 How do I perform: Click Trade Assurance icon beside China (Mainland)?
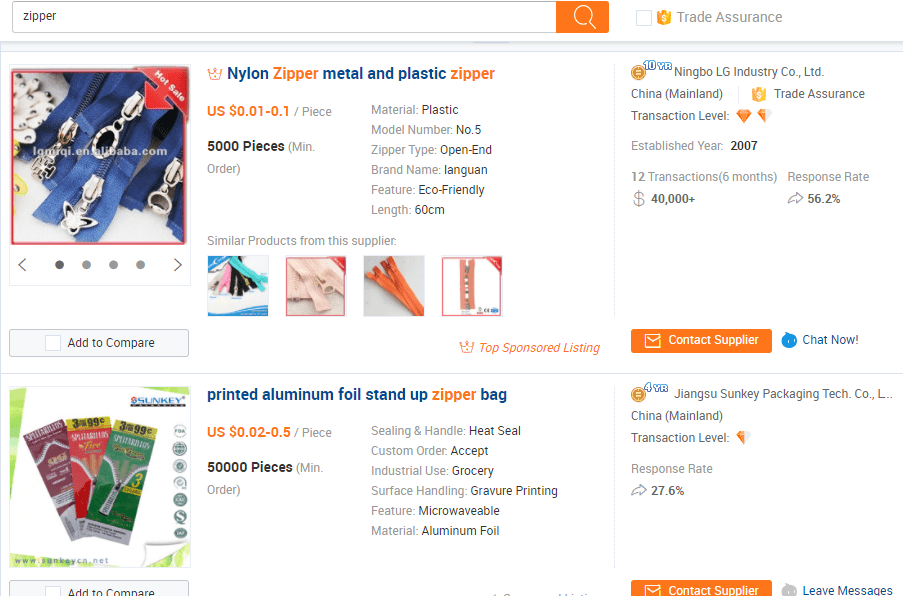click(758, 94)
